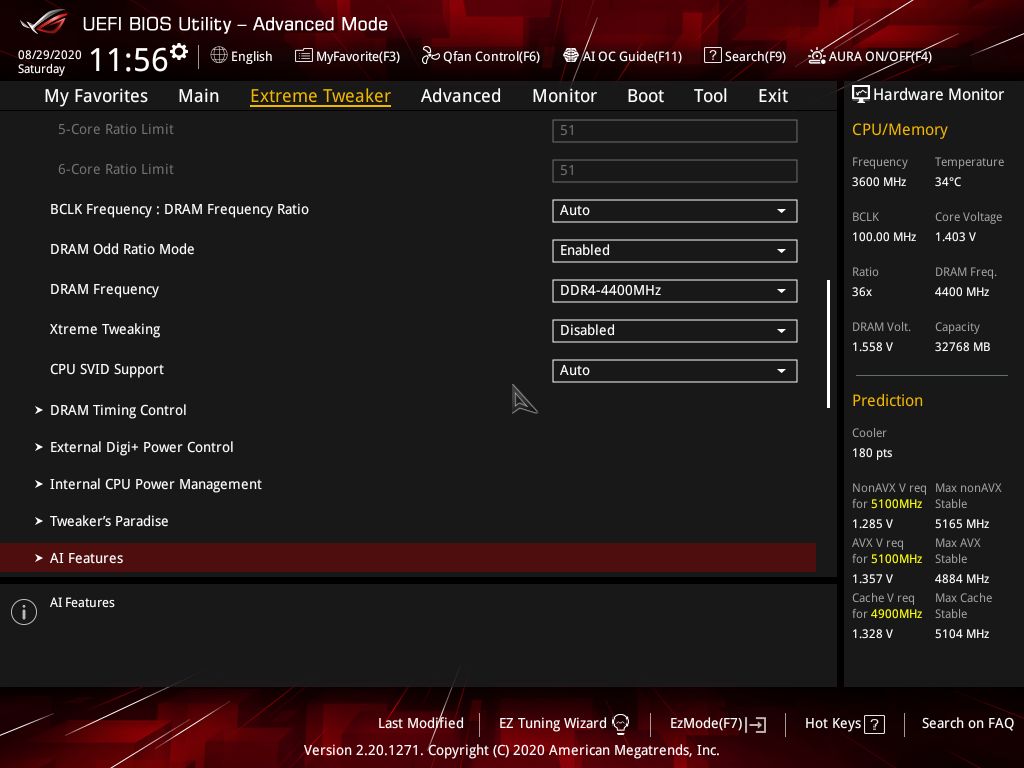Click the 3600 MHz frequency value
This screenshot has height=768, width=1024.
[x=879, y=182]
